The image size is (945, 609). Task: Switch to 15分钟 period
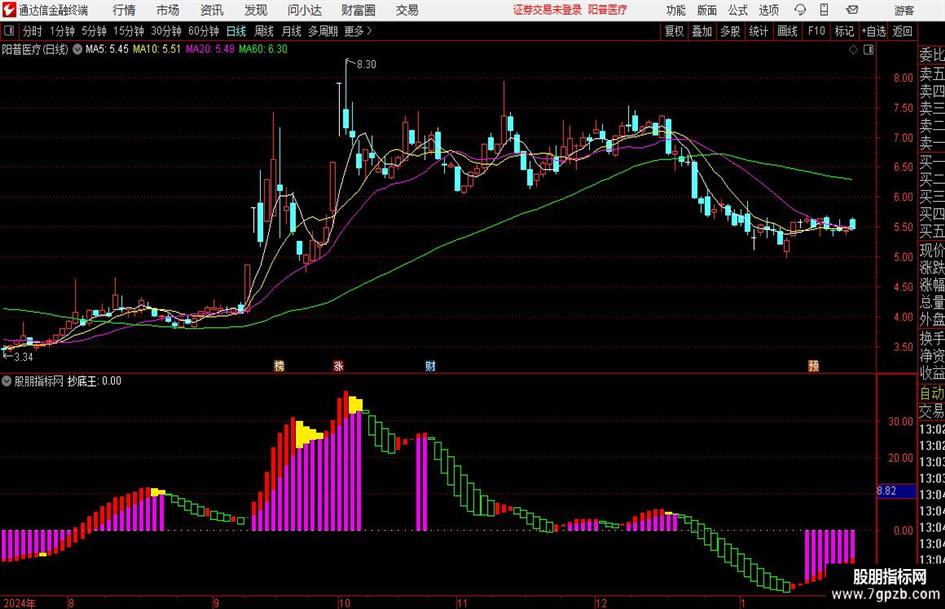click(129, 31)
